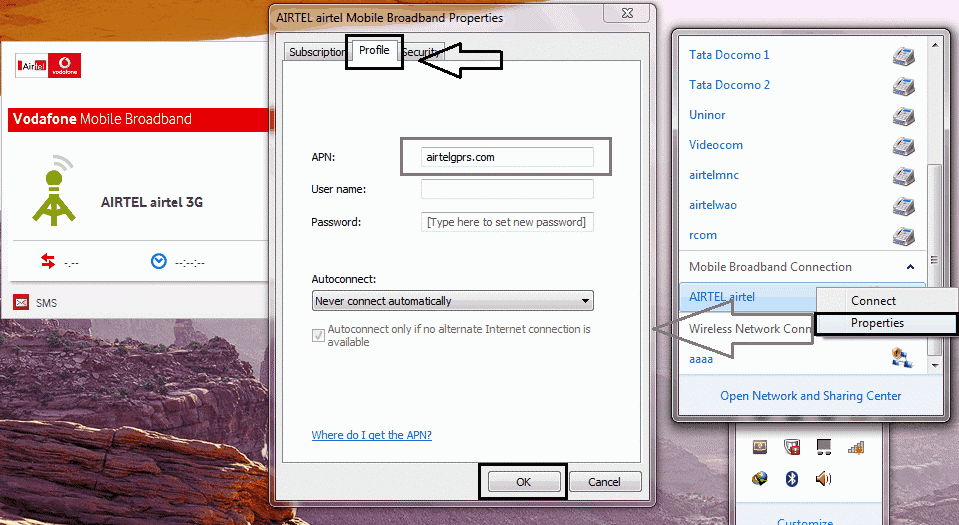Toggle Autoconnect only if no alternate connection checkbox
Image resolution: width=959 pixels, height=525 pixels.
click(x=318, y=335)
